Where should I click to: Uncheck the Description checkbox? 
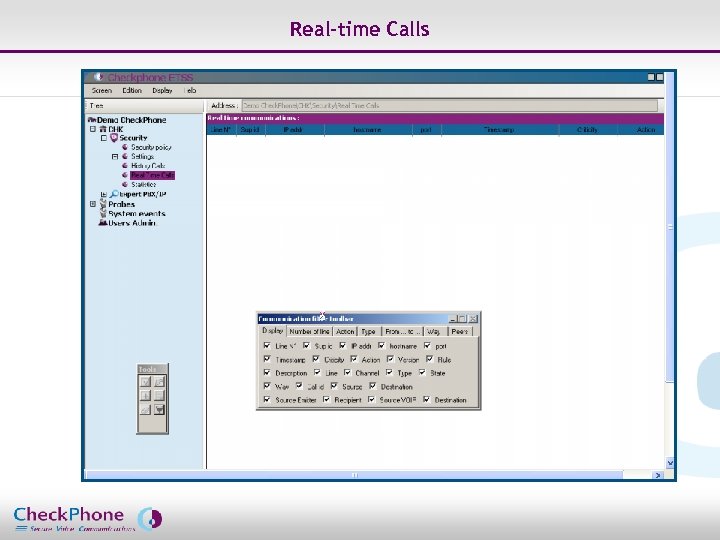(x=267, y=372)
